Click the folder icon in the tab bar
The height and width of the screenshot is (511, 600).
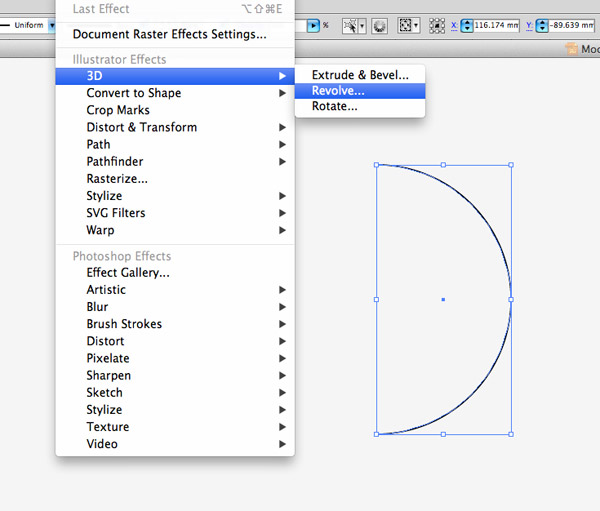click(571, 47)
